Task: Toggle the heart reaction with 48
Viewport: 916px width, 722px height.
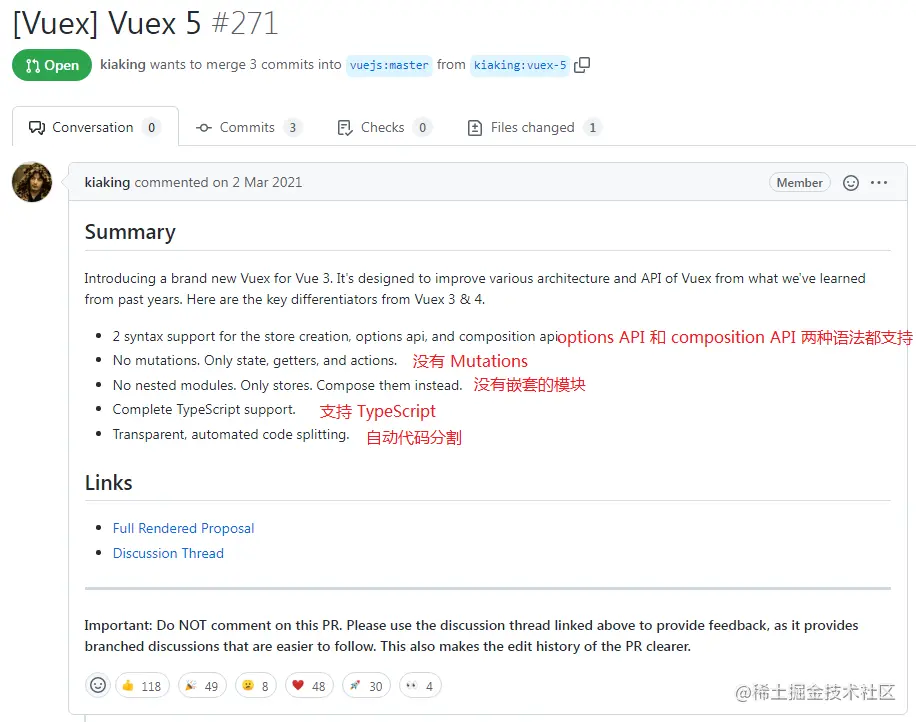Action: (309, 686)
